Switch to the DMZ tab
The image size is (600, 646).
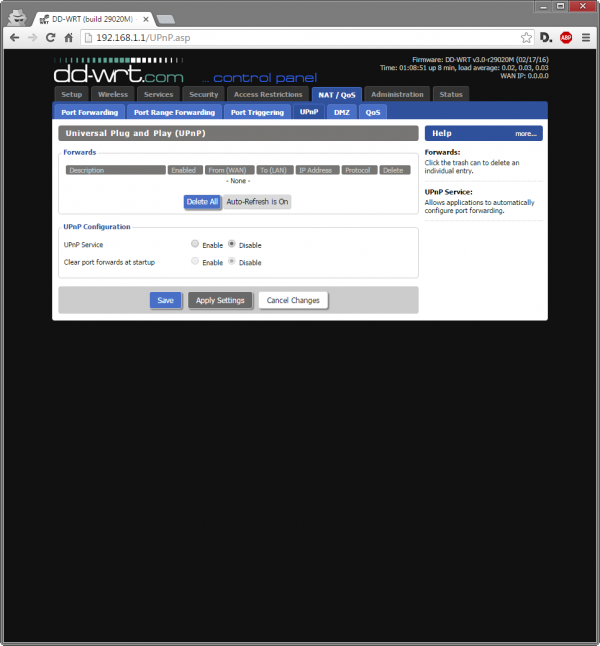tap(342, 112)
